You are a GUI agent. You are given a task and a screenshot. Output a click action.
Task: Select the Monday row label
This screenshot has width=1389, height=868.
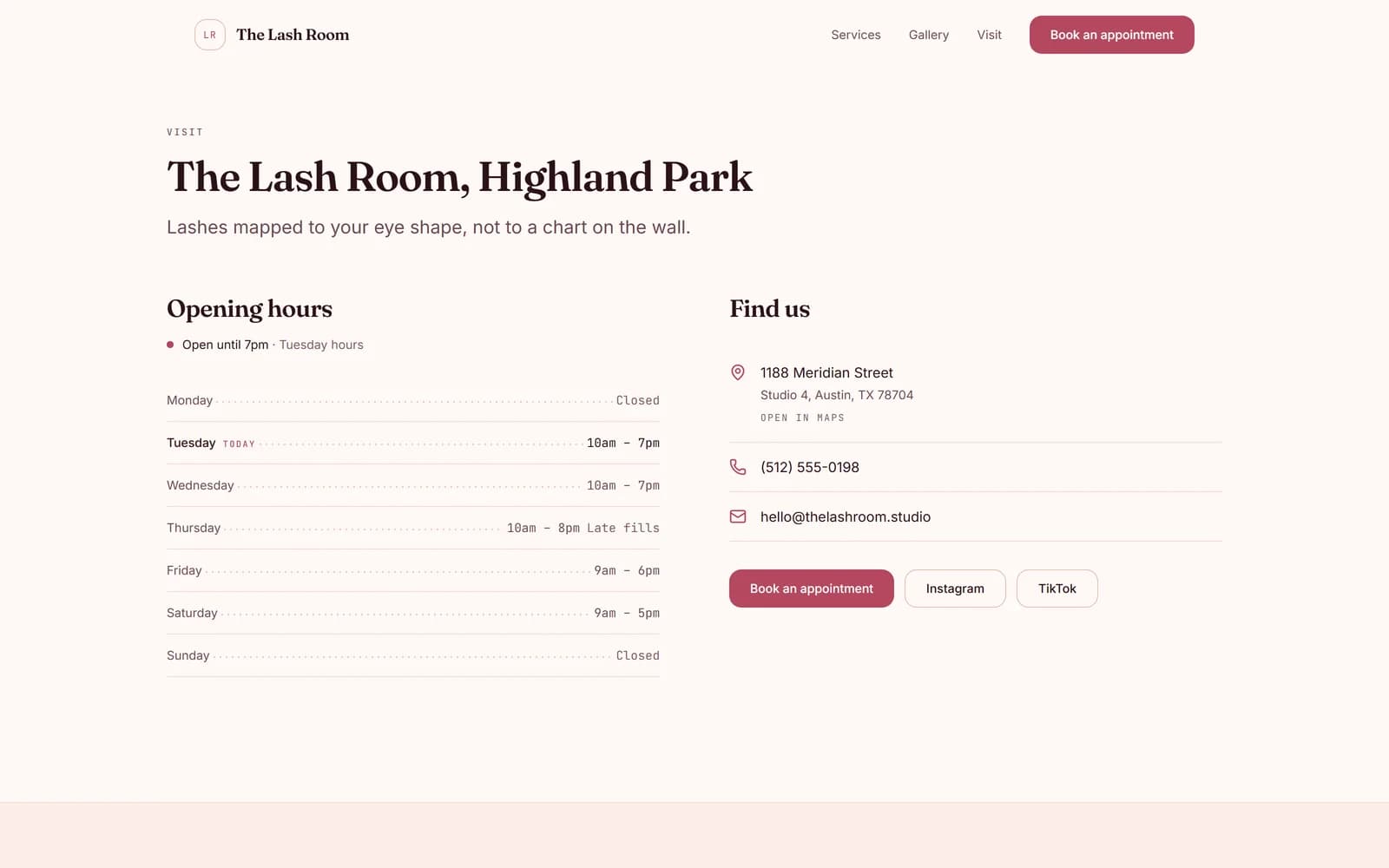(x=189, y=400)
